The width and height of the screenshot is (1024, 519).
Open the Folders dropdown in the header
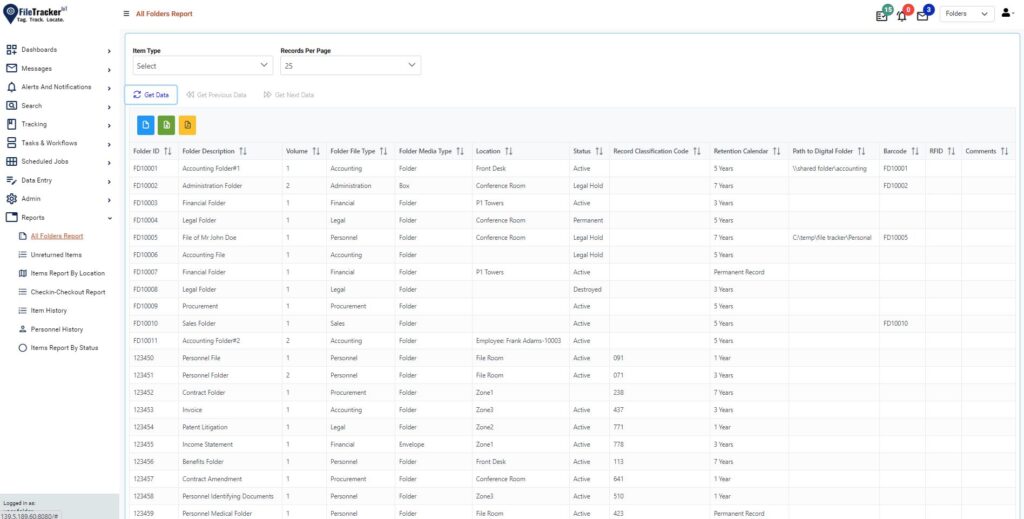(x=967, y=14)
